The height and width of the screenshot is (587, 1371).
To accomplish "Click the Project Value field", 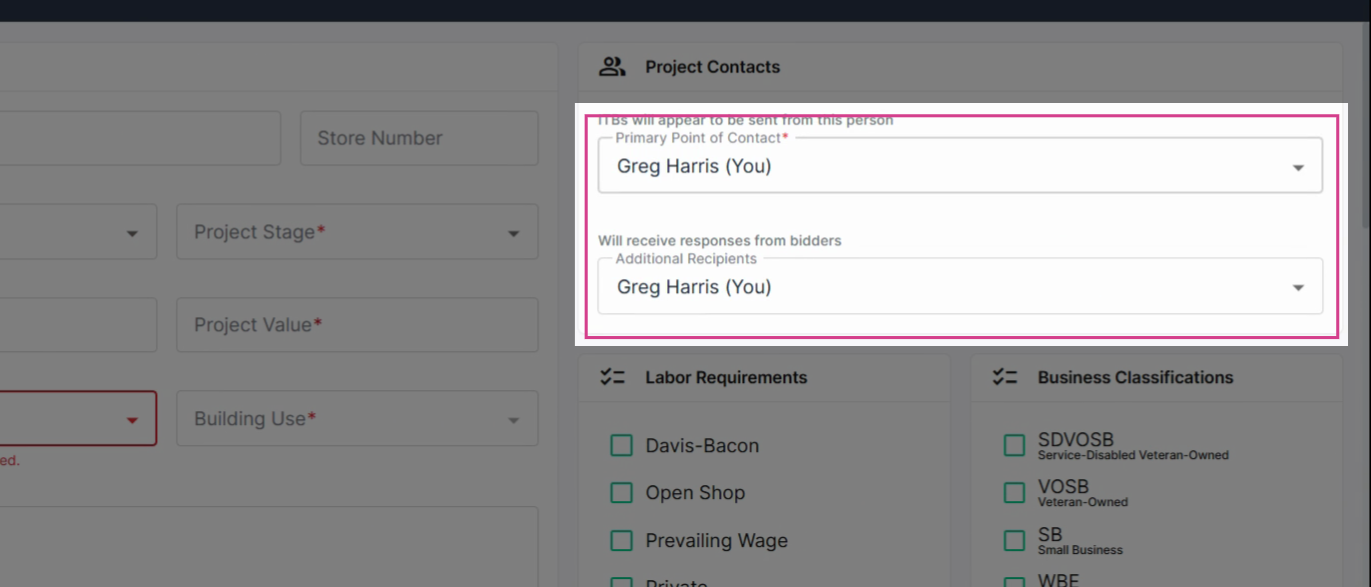I will click(358, 325).
